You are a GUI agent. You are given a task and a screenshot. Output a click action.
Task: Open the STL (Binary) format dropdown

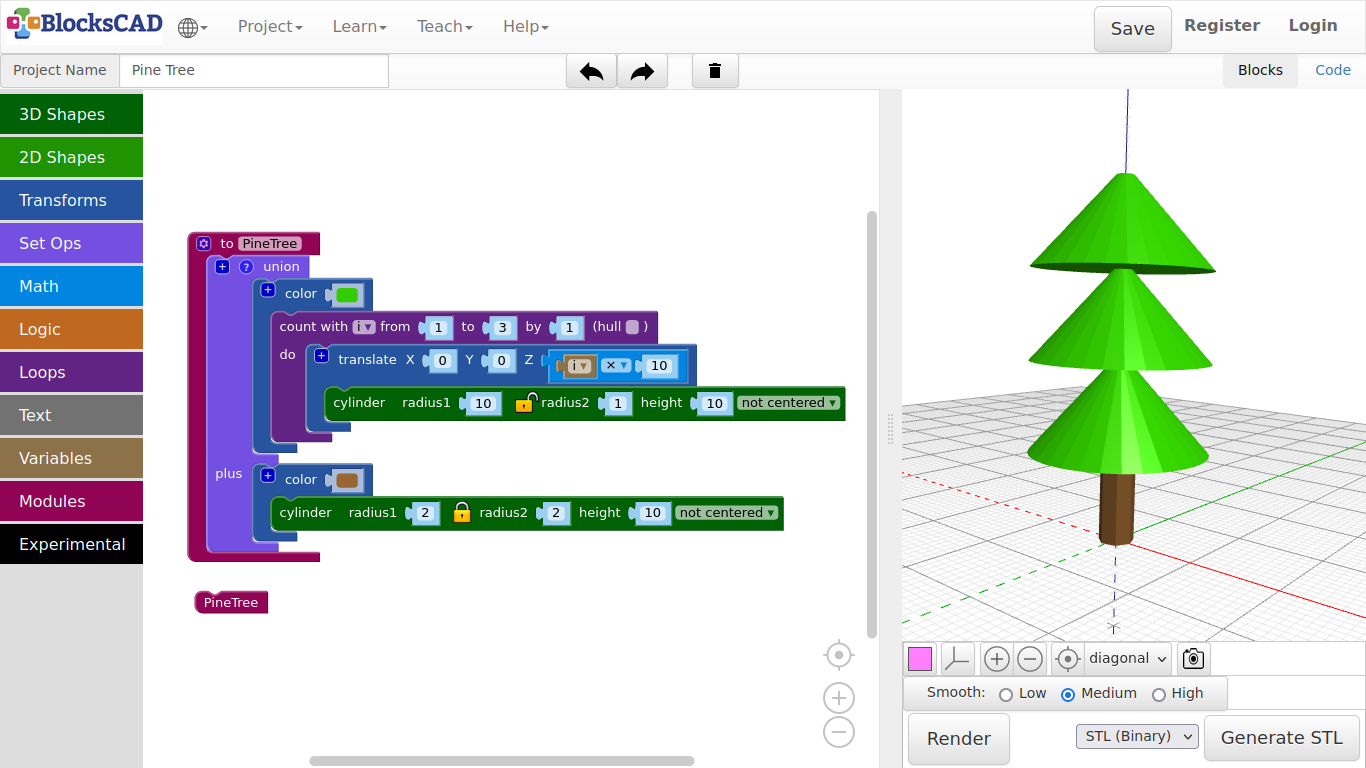click(x=1137, y=737)
